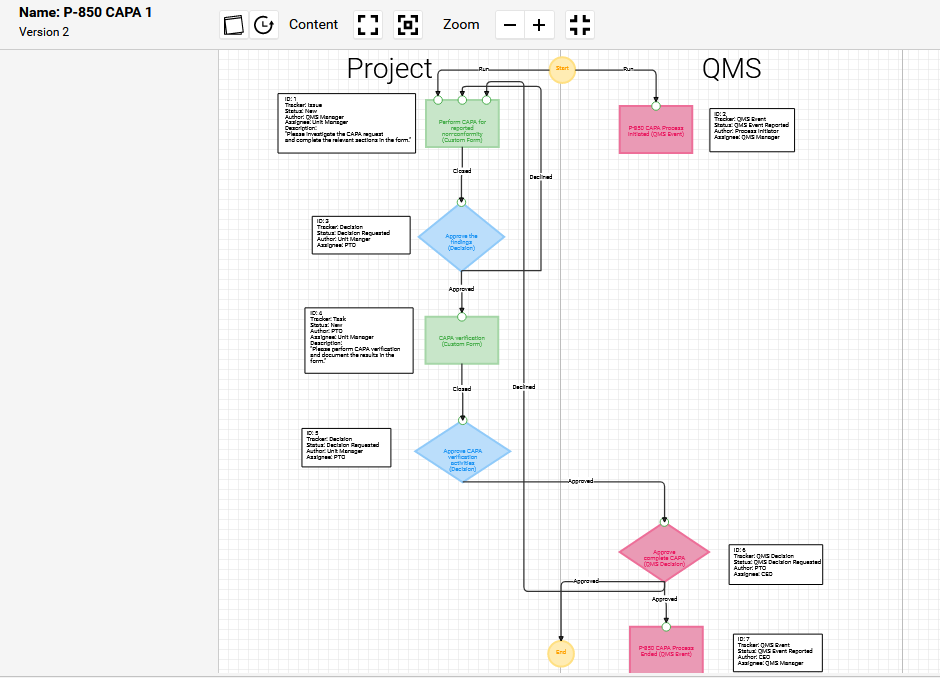
Task: Click the fit content to screen icon
Action: [x=369, y=25]
